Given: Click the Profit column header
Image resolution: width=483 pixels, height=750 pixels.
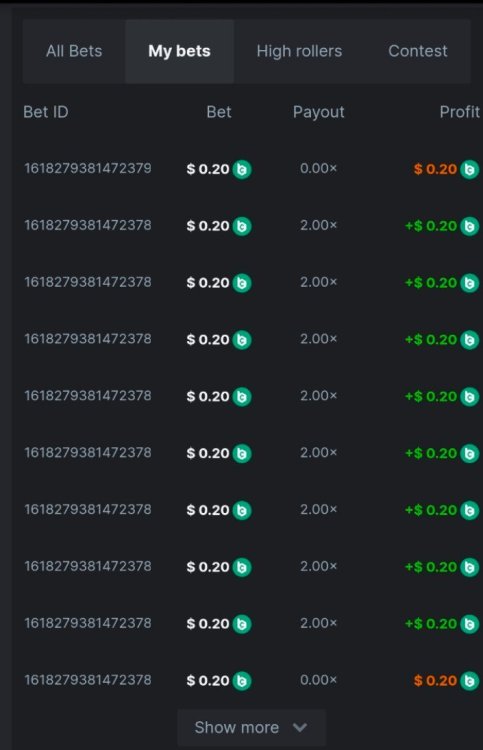Looking at the screenshot, I should (460, 112).
